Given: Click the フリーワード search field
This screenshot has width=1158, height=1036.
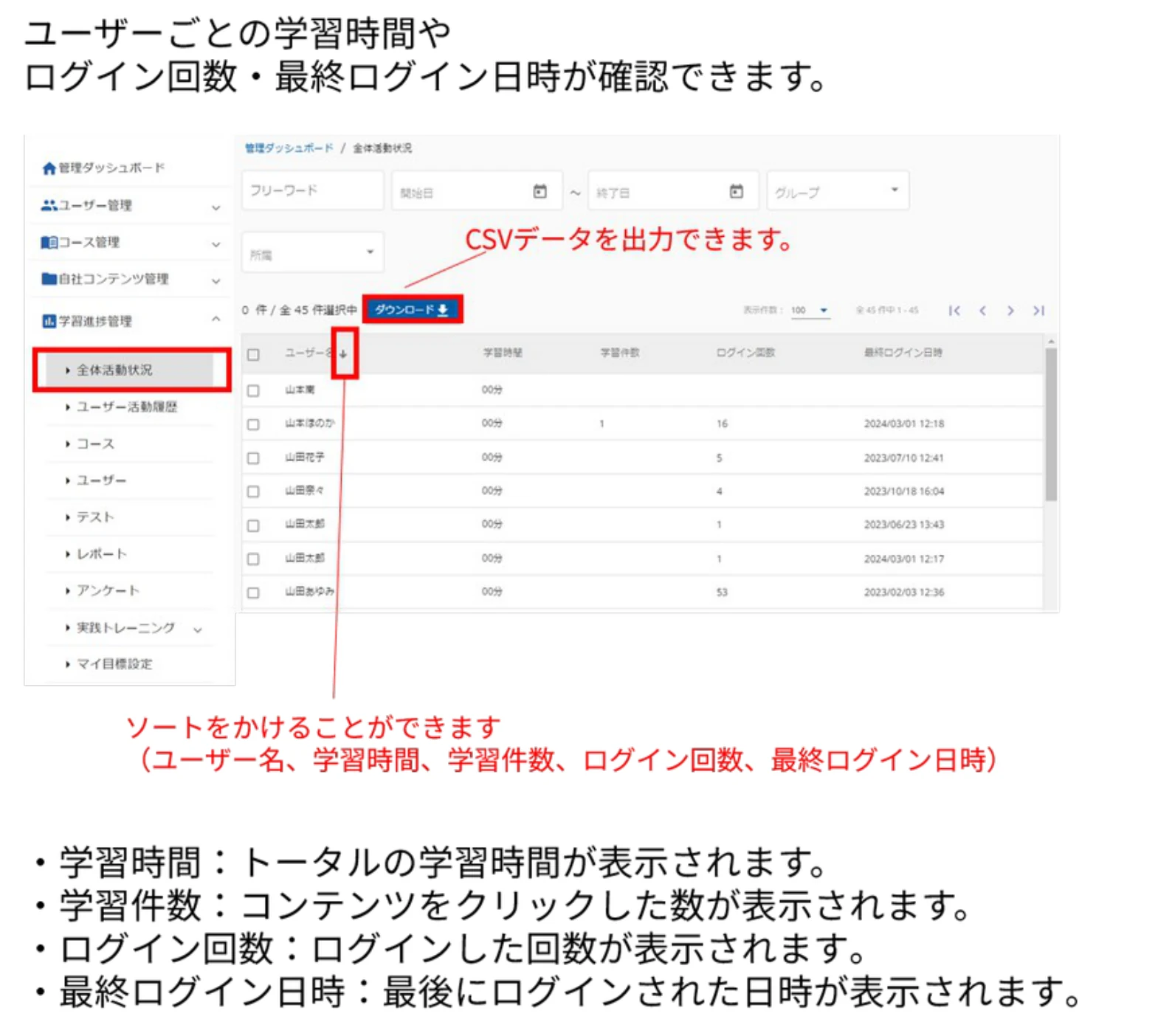Looking at the screenshot, I should (x=312, y=191).
